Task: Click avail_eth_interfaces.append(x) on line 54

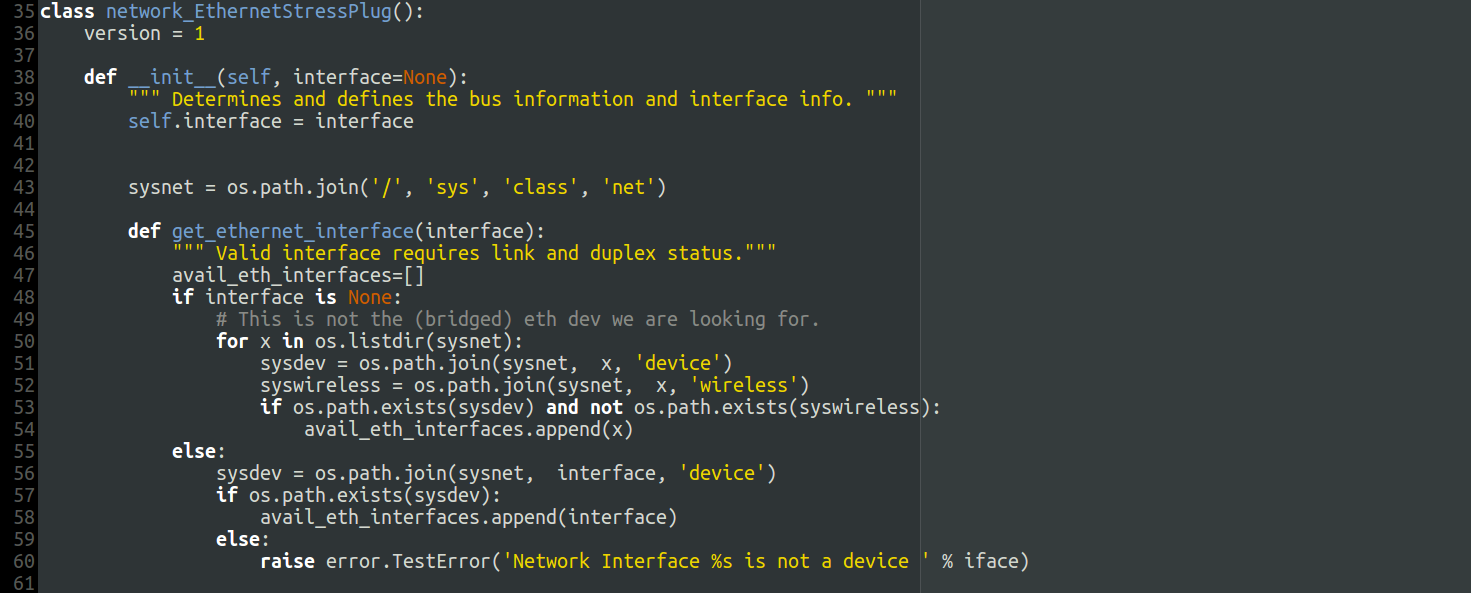Action: (469, 430)
